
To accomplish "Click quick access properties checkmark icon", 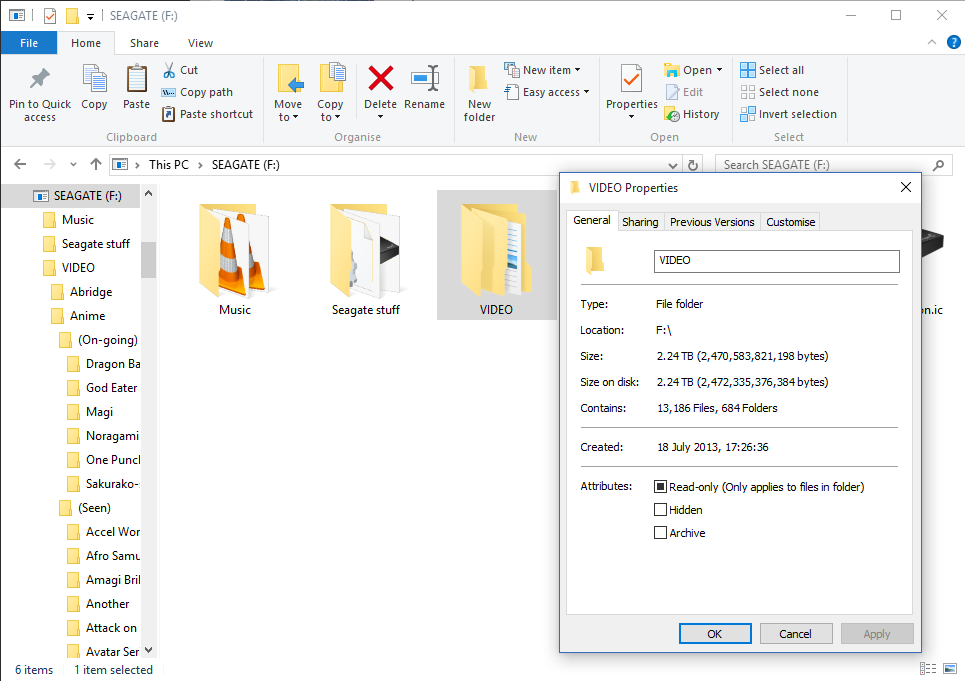I will point(50,15).
